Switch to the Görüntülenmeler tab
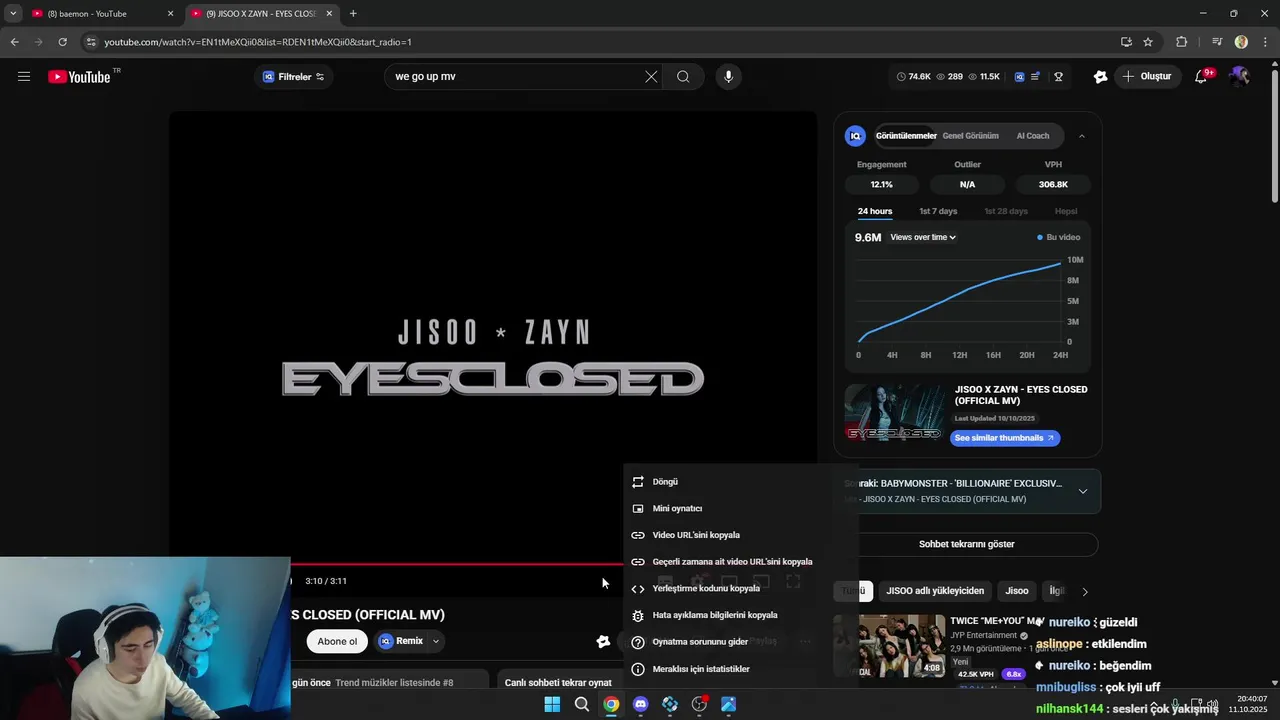 906,136
